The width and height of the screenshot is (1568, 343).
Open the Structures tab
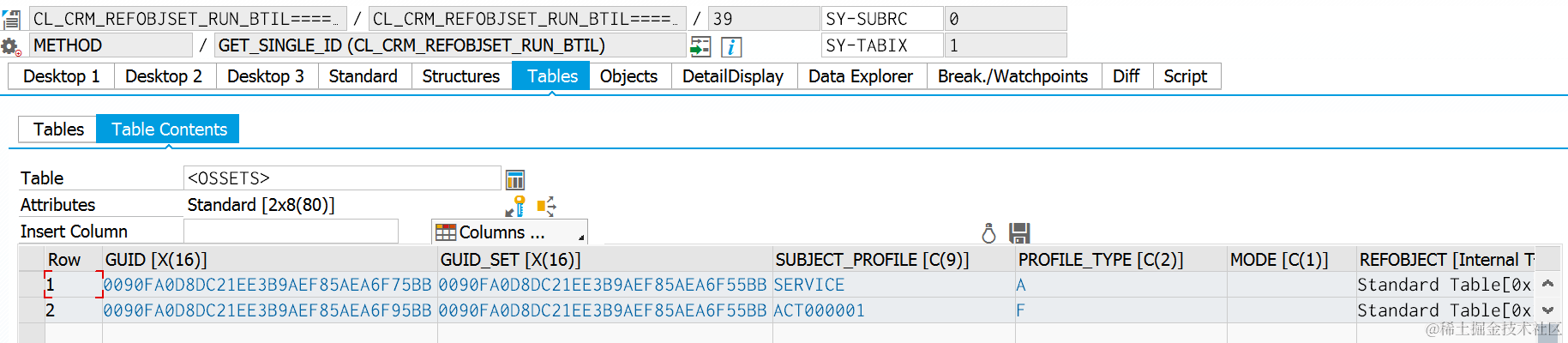(x=461, y=76)
